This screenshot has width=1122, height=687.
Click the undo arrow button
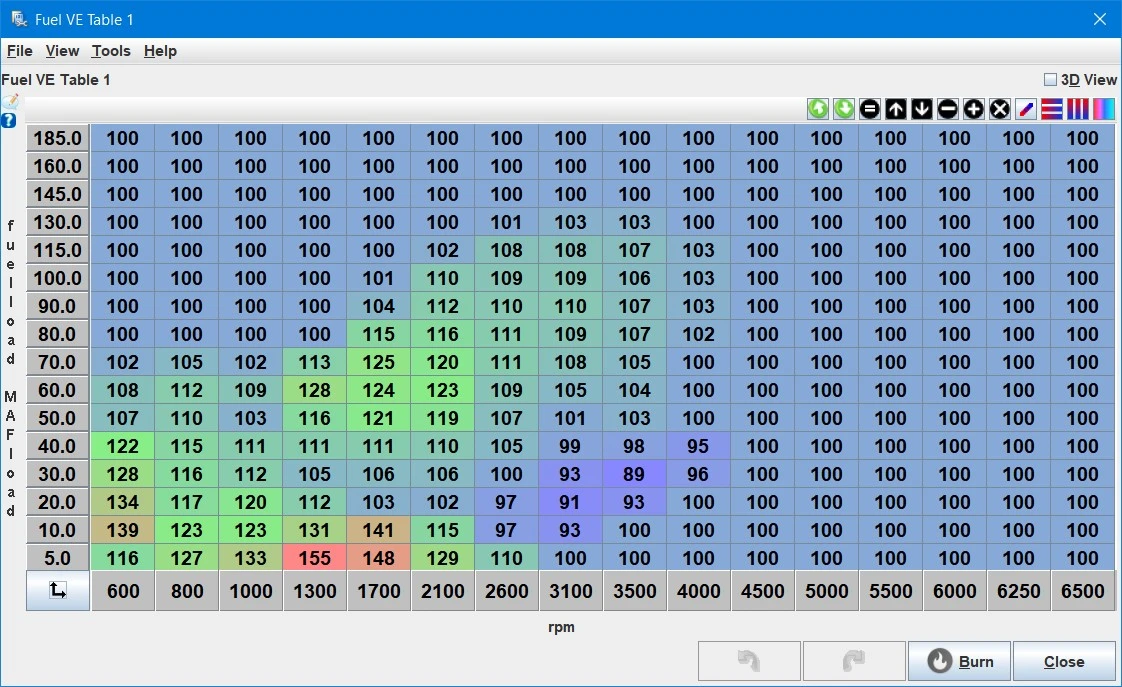[749, 661]
